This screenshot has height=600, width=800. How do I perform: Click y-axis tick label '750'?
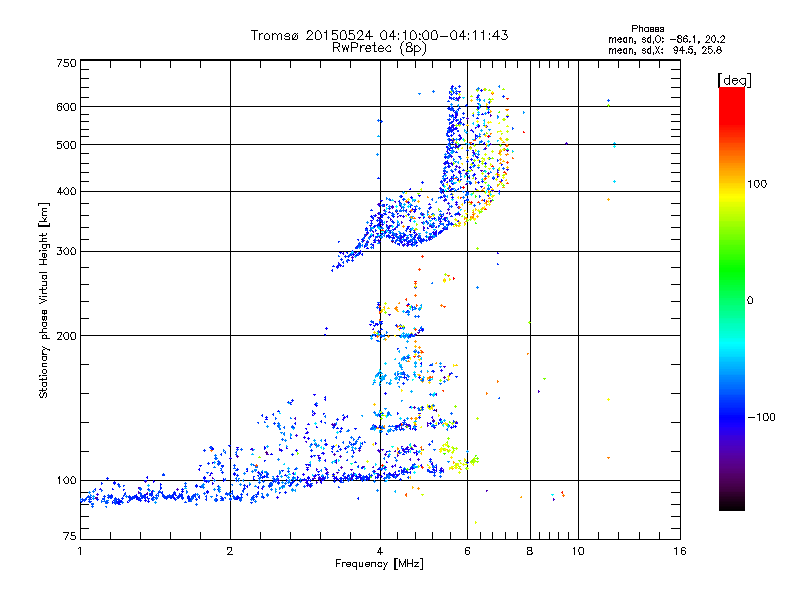click(x=66, y=63)
